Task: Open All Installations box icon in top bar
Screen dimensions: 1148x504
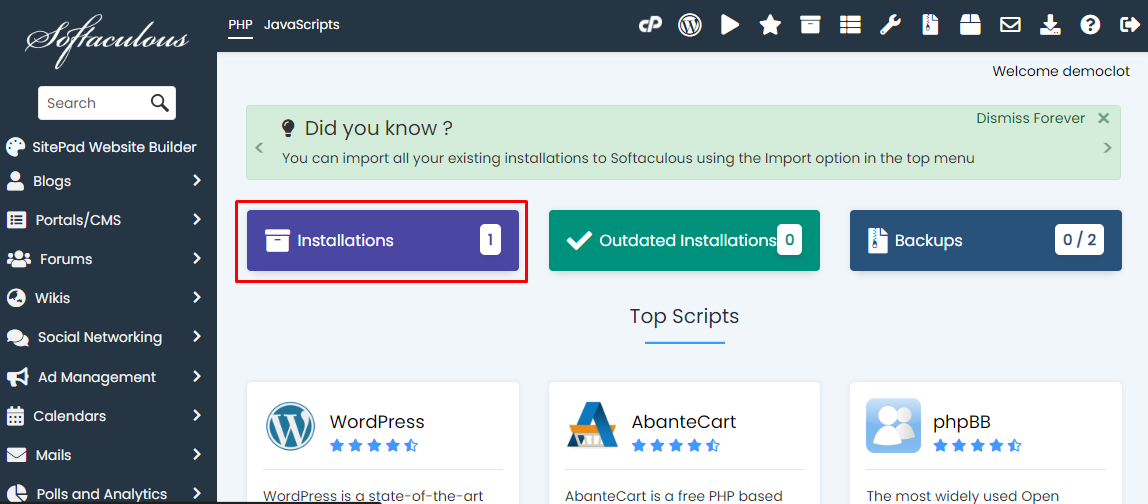Action: click(810, 26)
